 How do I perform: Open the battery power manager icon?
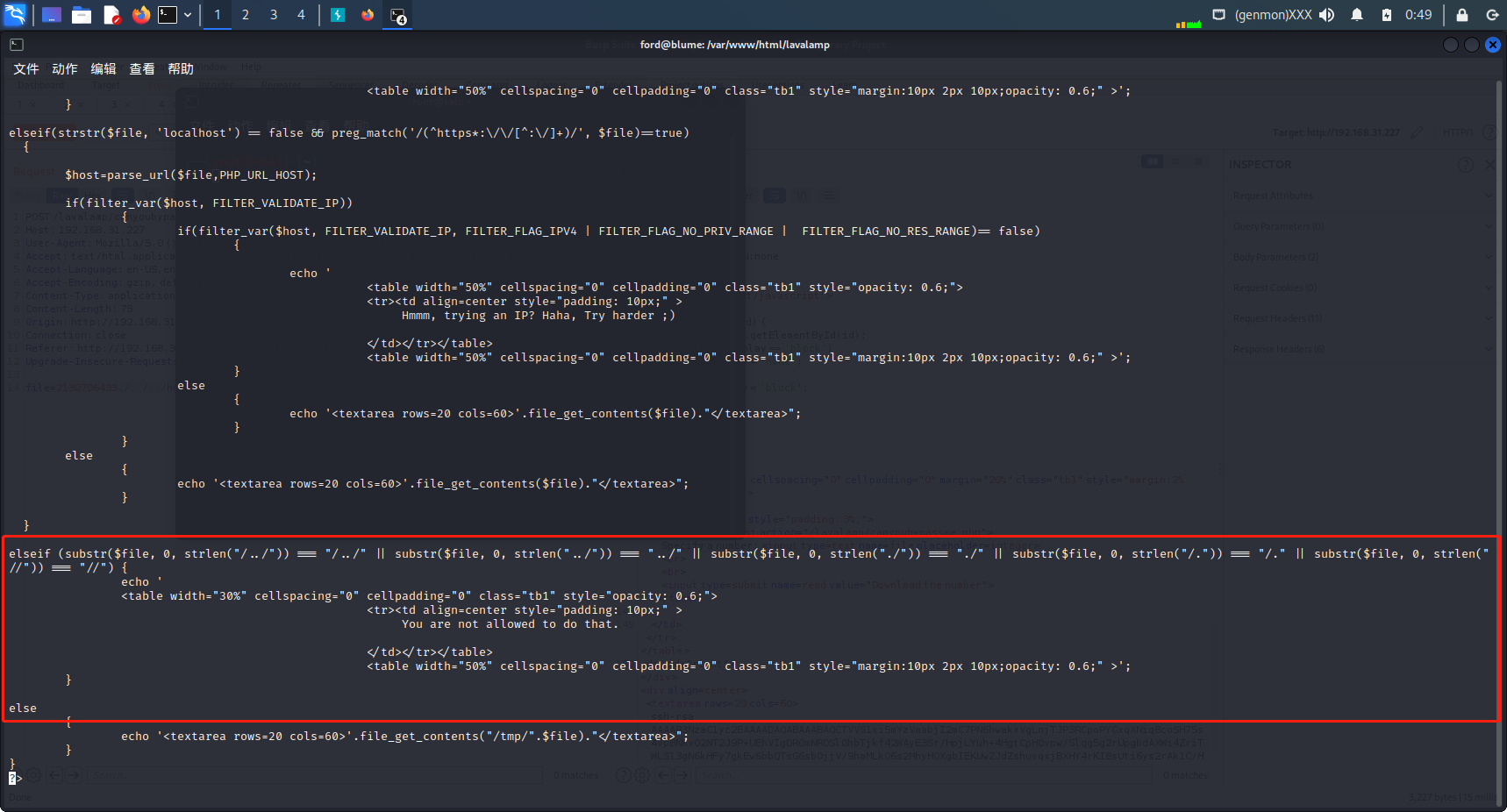tap(1387, 15)
